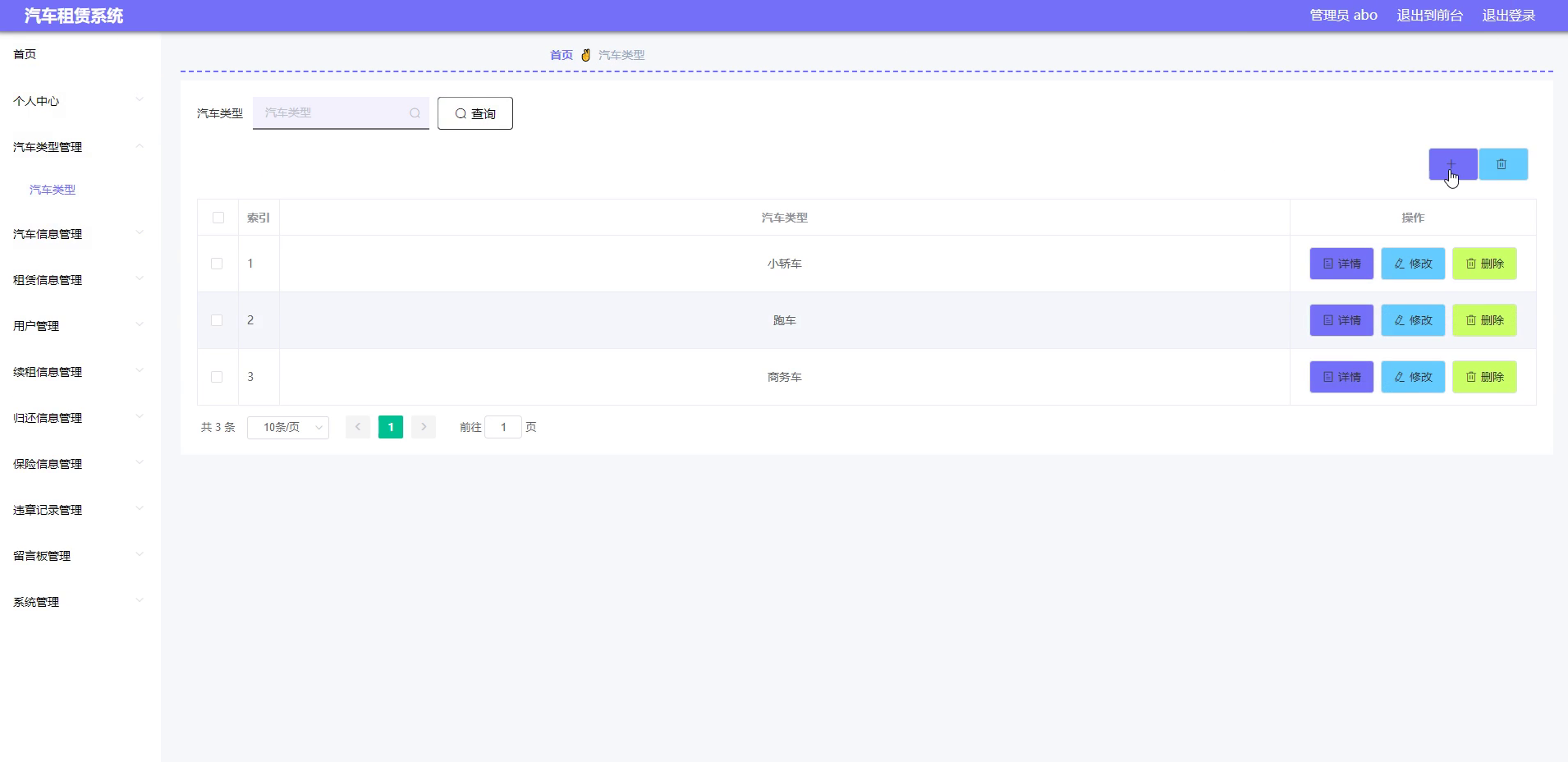
Task: Focus the 汽车类型 search input
Action: (341, 113)
